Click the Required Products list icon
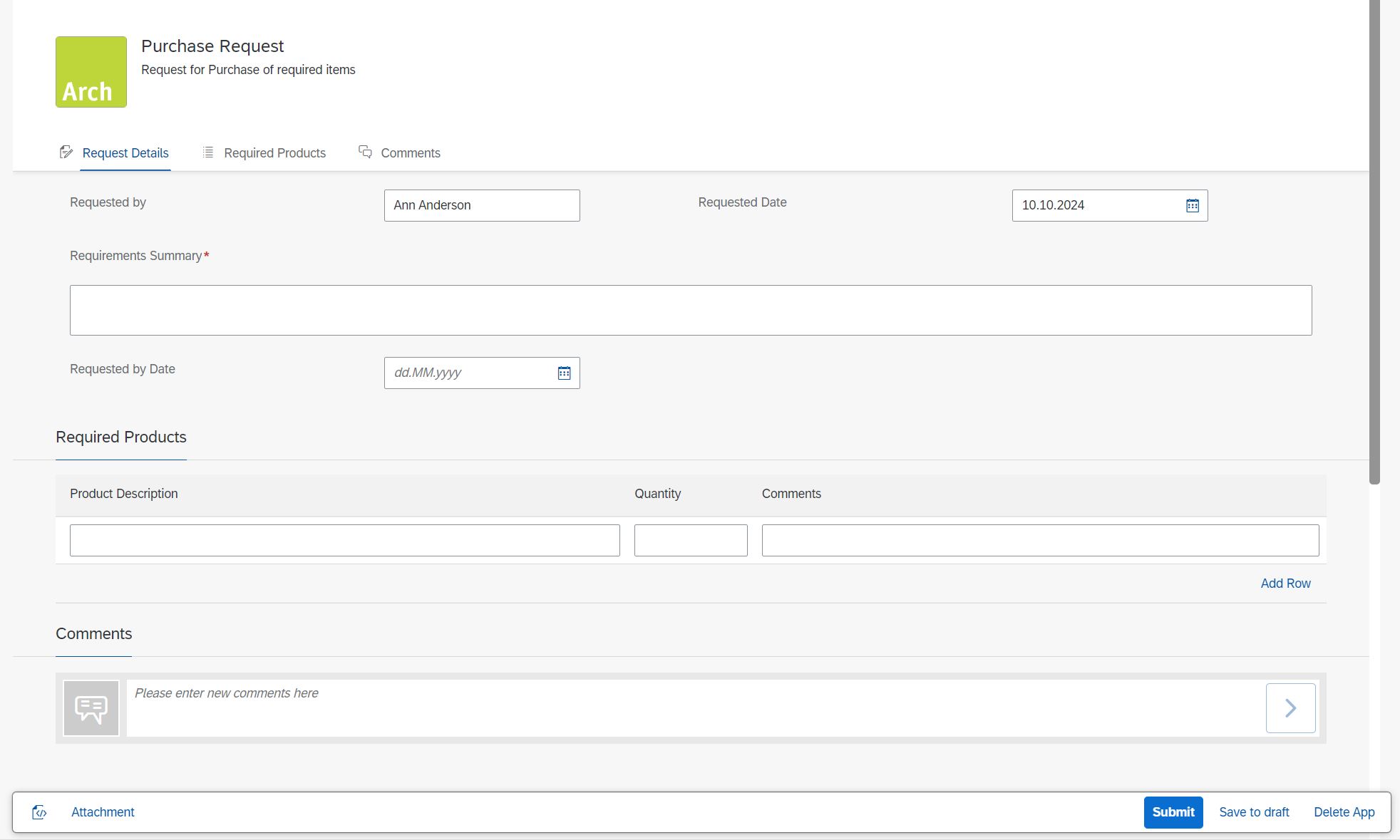 click(x=207, y=152)
